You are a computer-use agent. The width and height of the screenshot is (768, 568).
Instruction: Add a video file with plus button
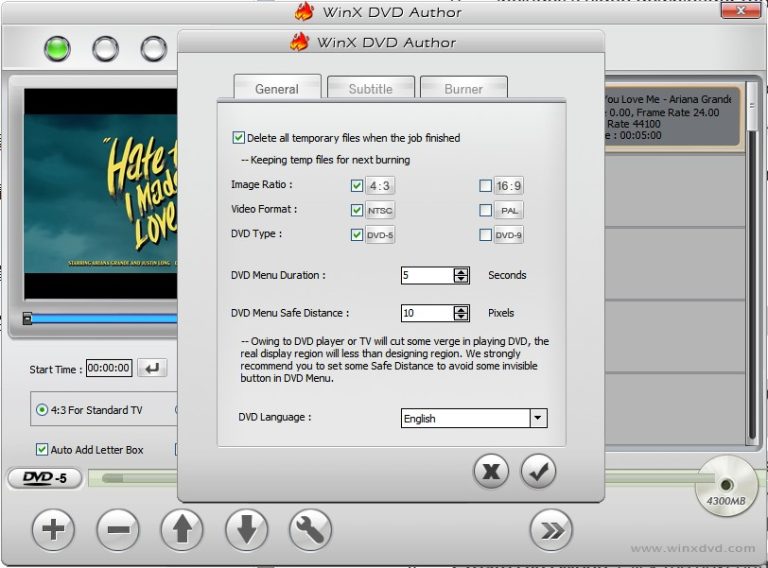pyautogui.click(x=53, y=529)
